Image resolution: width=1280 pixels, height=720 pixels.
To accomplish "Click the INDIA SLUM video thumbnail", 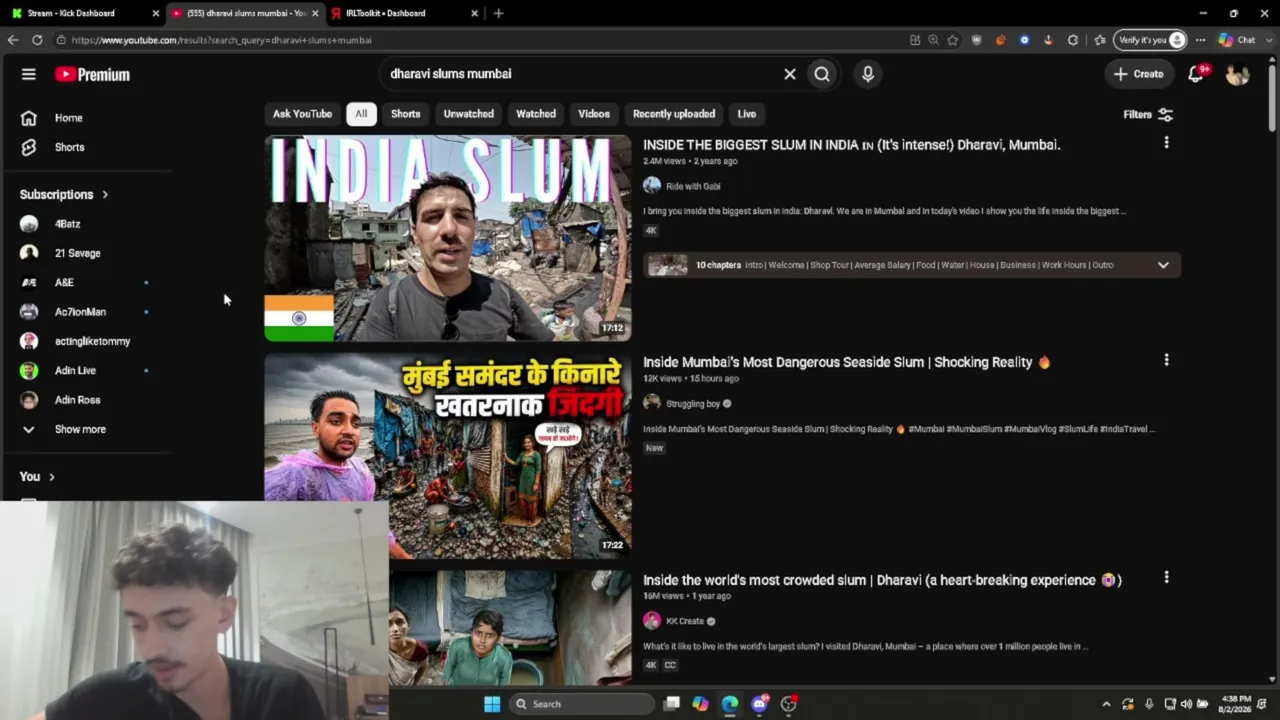I will (x=448, y=238).
